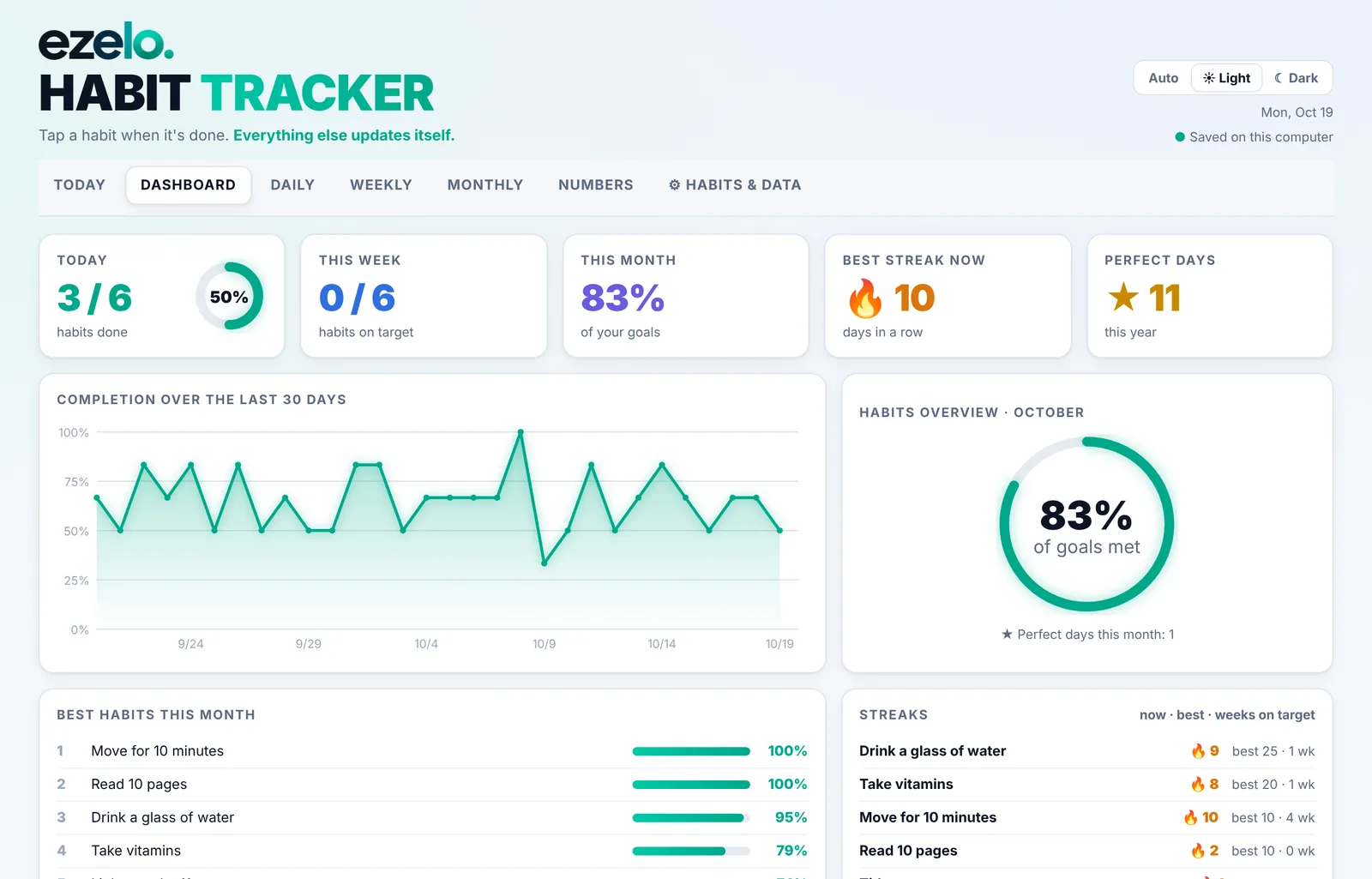Screen dimensions: 1372x879
Task: Click the flame icon beside Drink a glass of water
Action: [x=1198, y=751]
